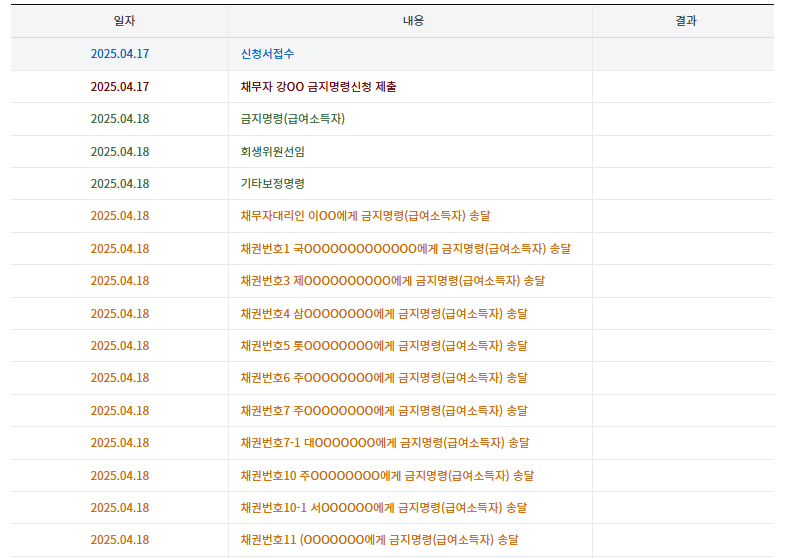786x559 pixels.
Task: Click the 채권번호10-1 서OOO 송달 row
Action: click(392, 507)
